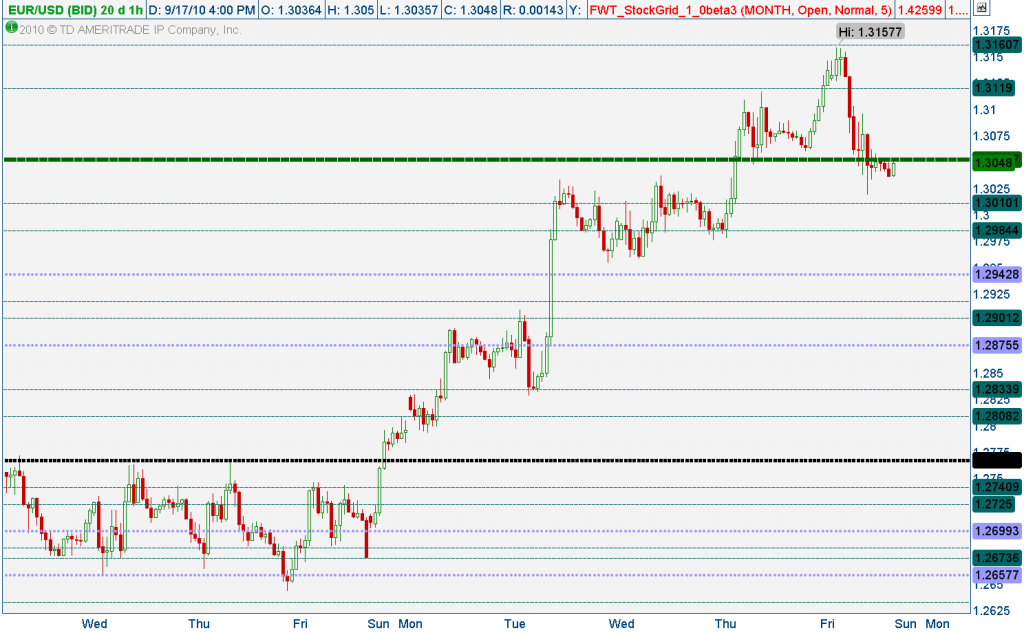This screenshot has width=1024, height=635.
Task: Click the 1.3075 price axis tick
Action: pos(991,136)
